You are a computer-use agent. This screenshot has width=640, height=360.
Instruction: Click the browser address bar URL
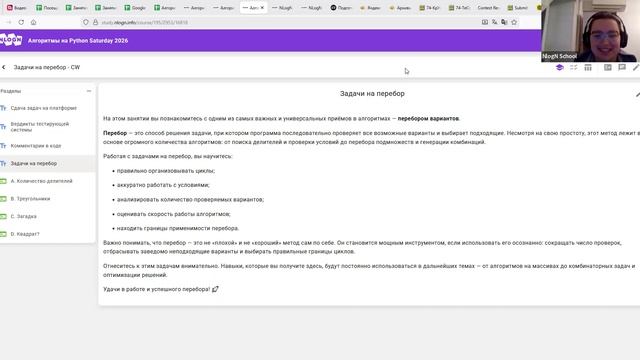(x=144, y=22)
